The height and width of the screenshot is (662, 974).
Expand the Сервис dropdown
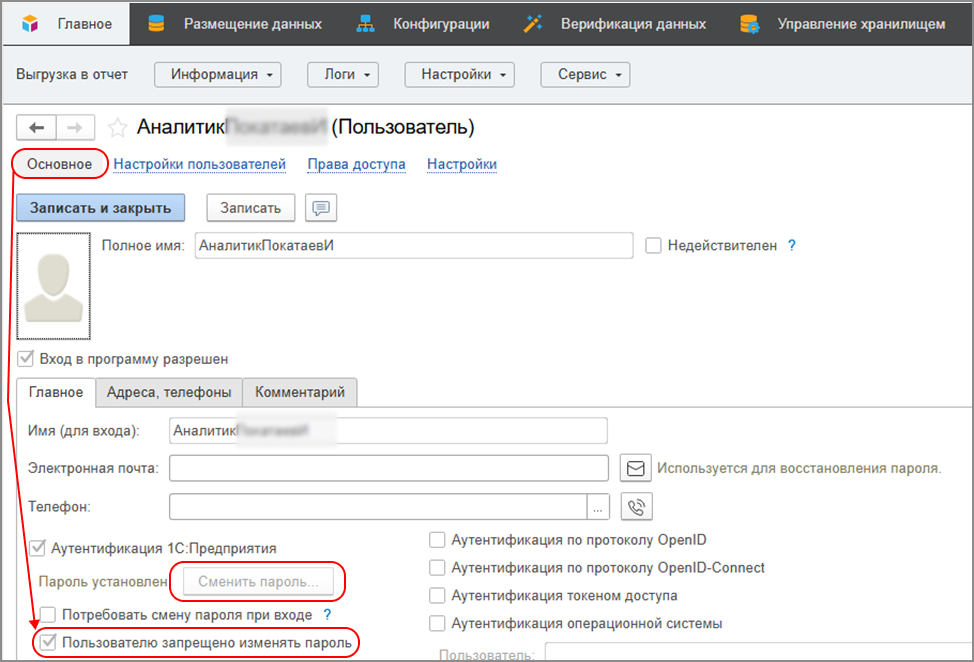click(x=585, y=74)
